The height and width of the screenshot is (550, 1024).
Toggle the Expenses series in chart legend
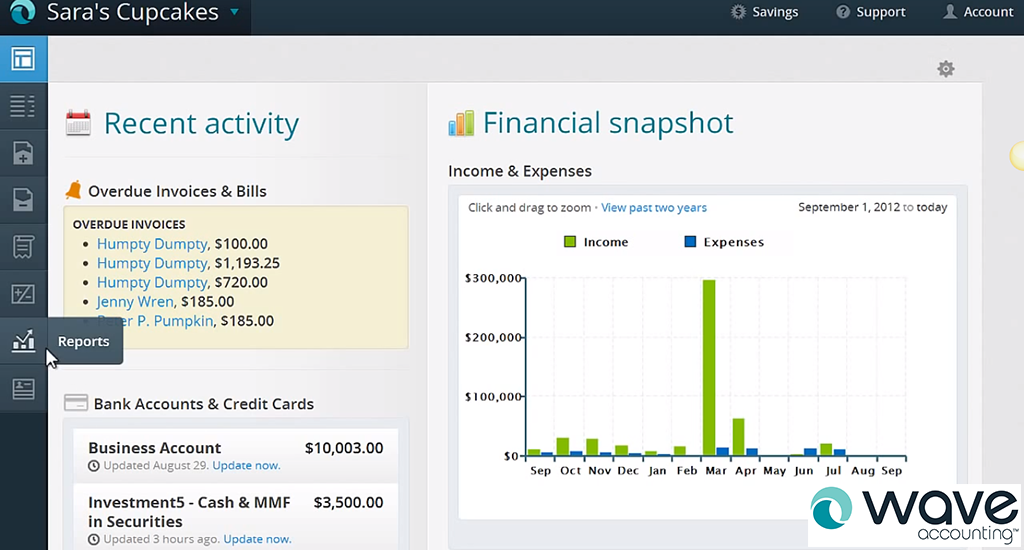pos(724,242)
